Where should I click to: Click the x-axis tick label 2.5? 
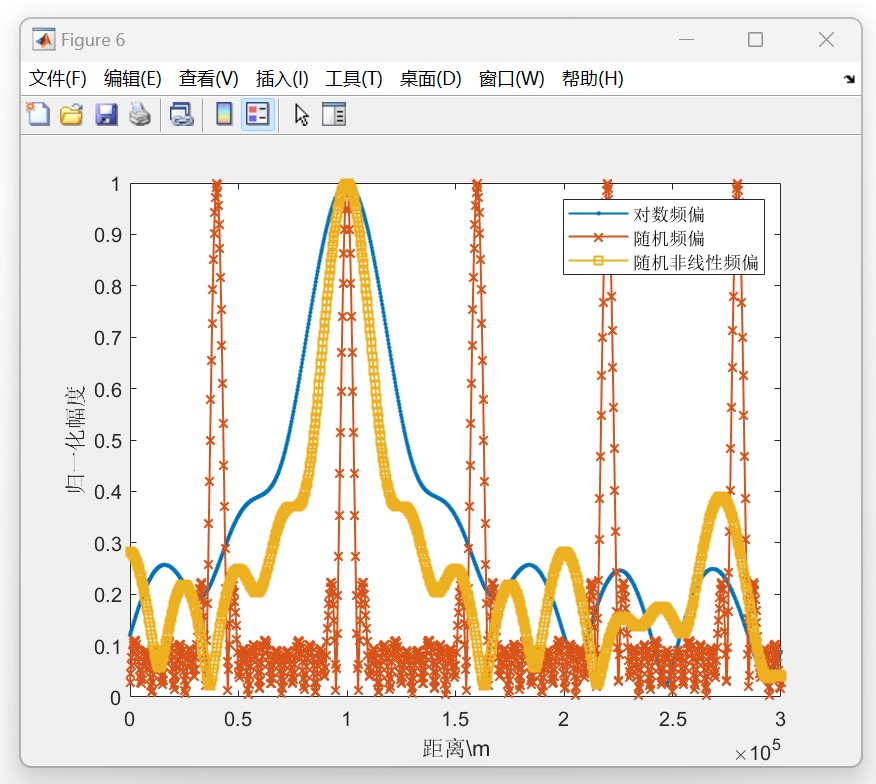tap(672, 719)
